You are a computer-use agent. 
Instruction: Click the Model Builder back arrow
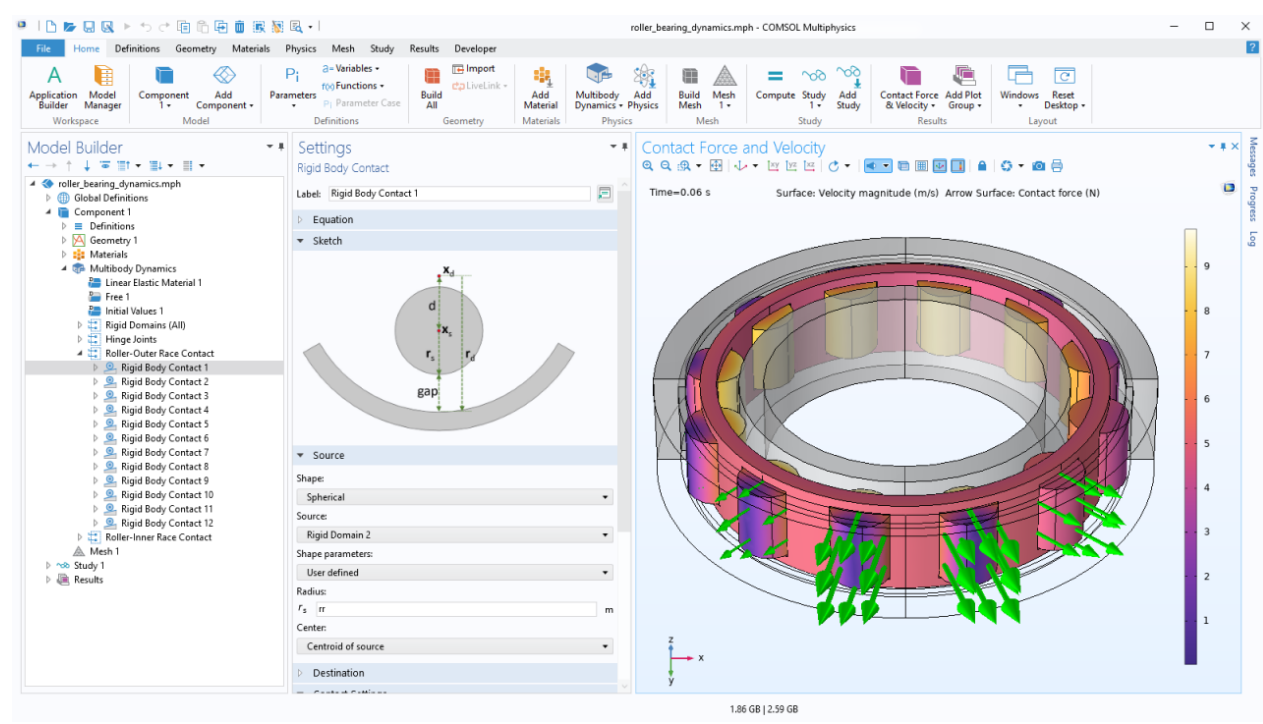(x=33, y=166)
